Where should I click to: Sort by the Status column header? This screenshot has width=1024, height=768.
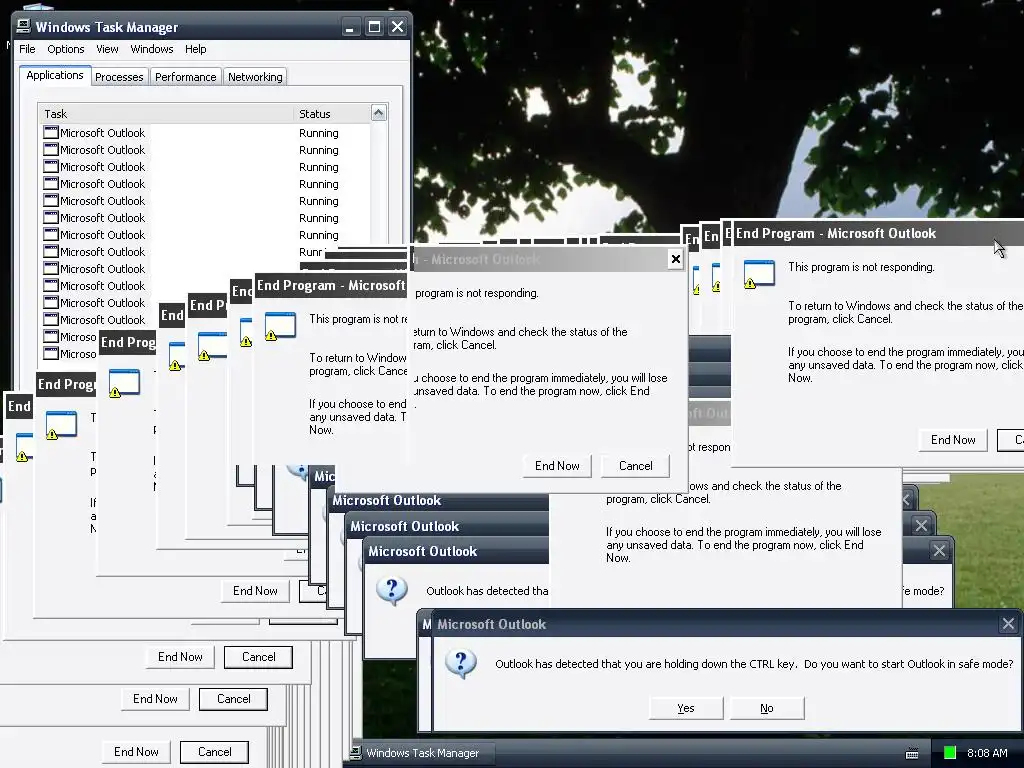[x=332, y=114]
